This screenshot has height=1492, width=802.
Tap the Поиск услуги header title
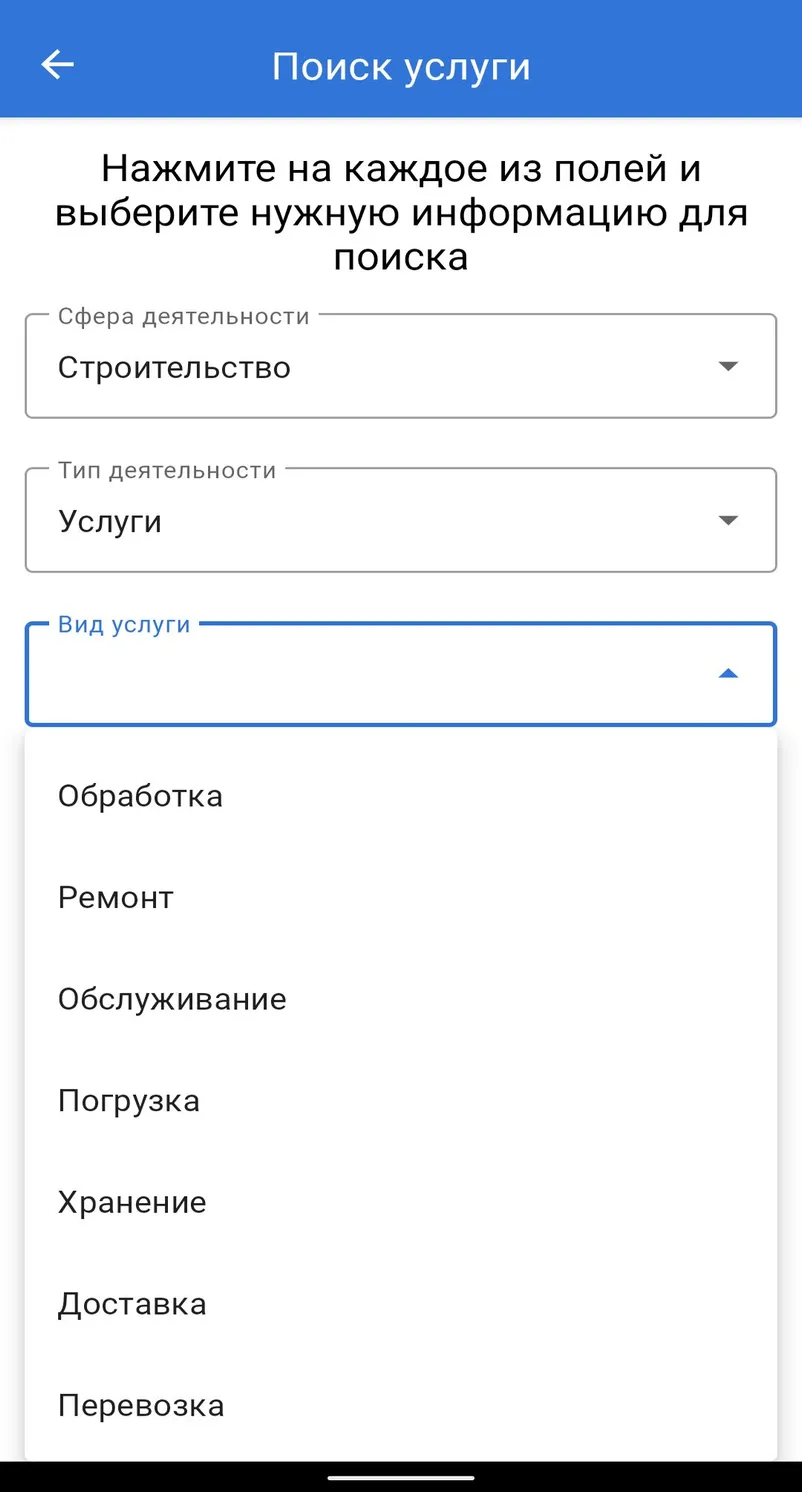click(401, 67)
